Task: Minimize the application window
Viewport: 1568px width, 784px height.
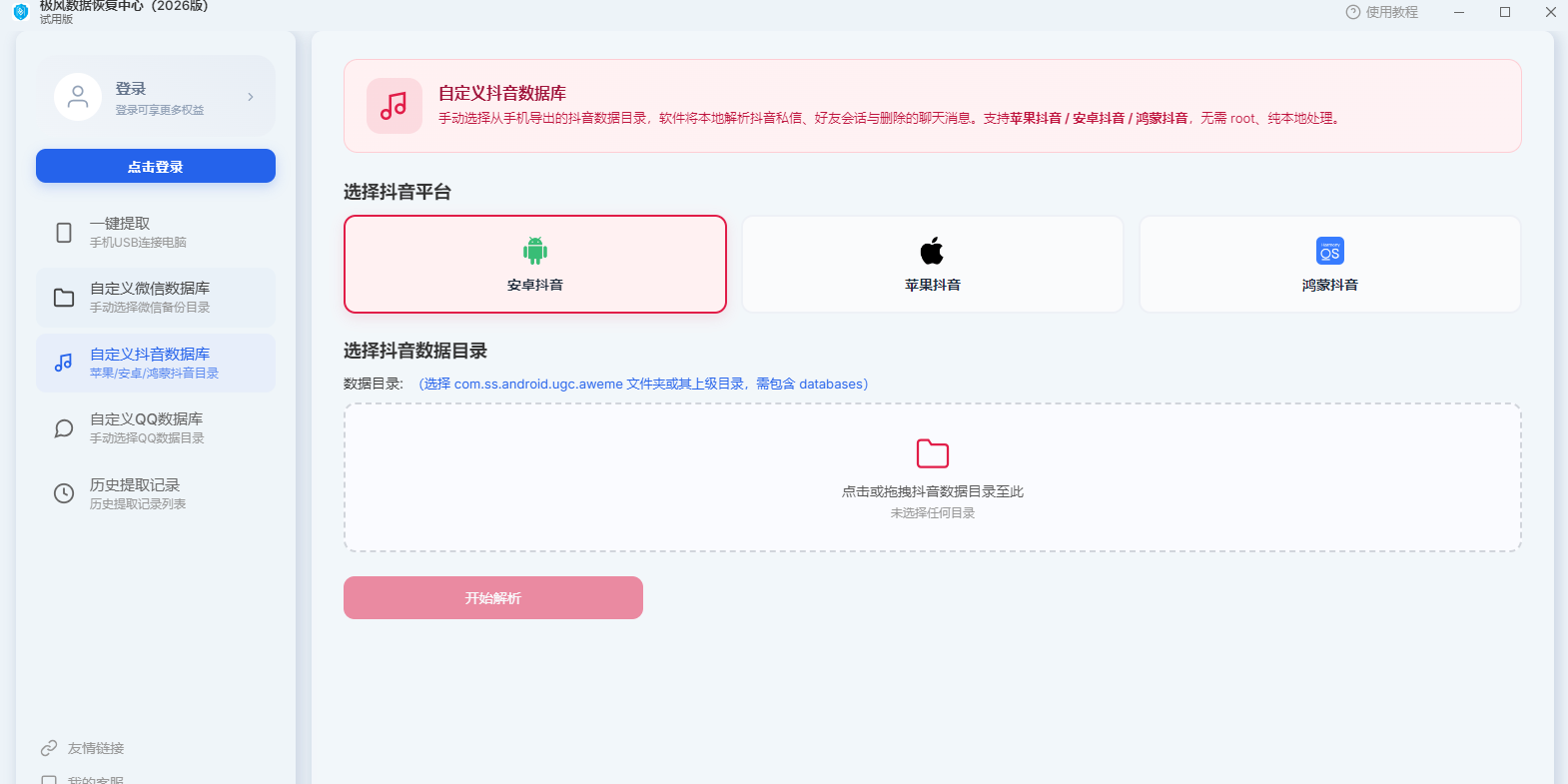Action: pyautogui.click(x=1459, y=12)
